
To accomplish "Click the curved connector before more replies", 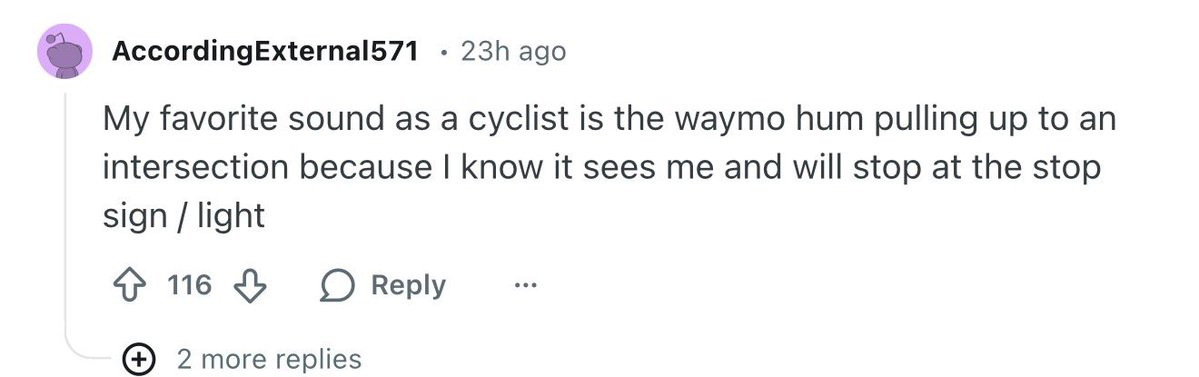I will click(x=90, y=346).
